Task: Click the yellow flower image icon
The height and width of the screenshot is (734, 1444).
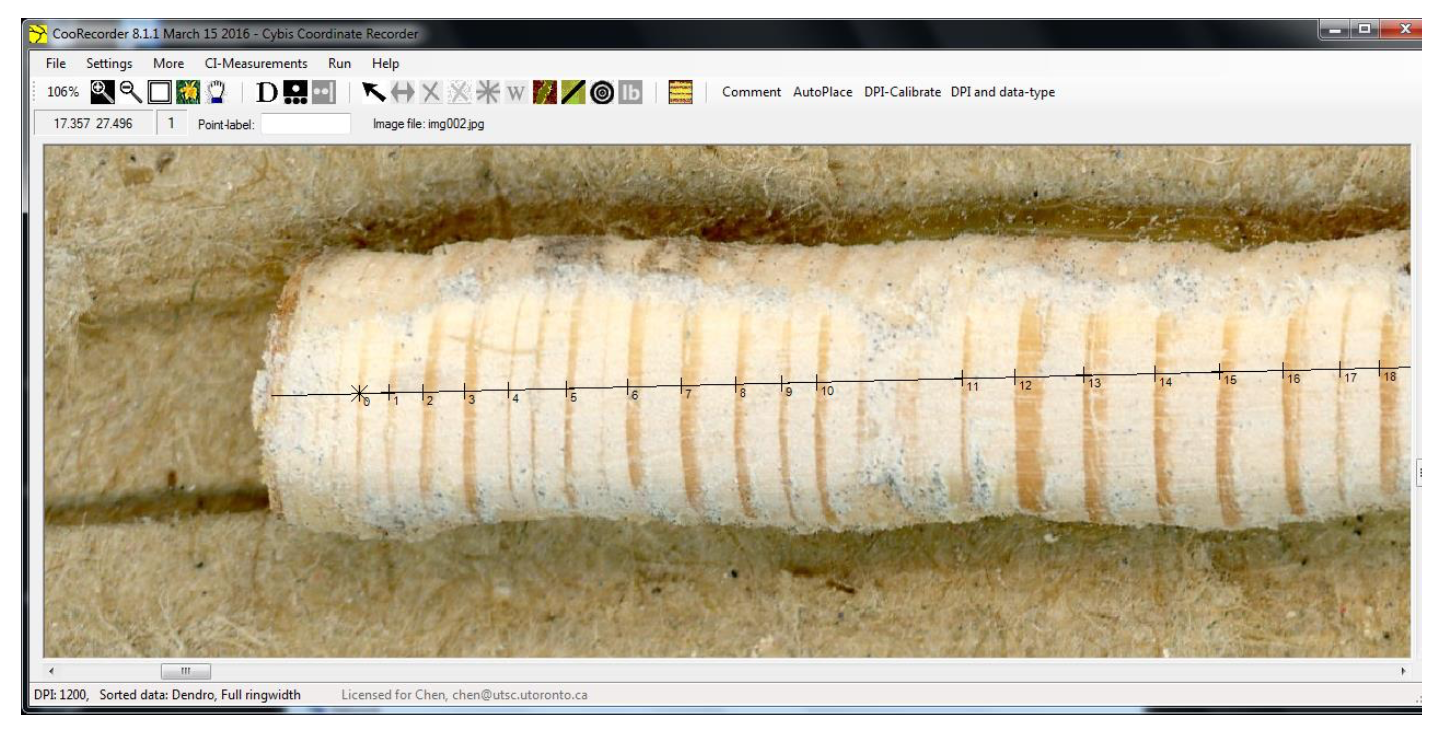Action: pos(188,92)
